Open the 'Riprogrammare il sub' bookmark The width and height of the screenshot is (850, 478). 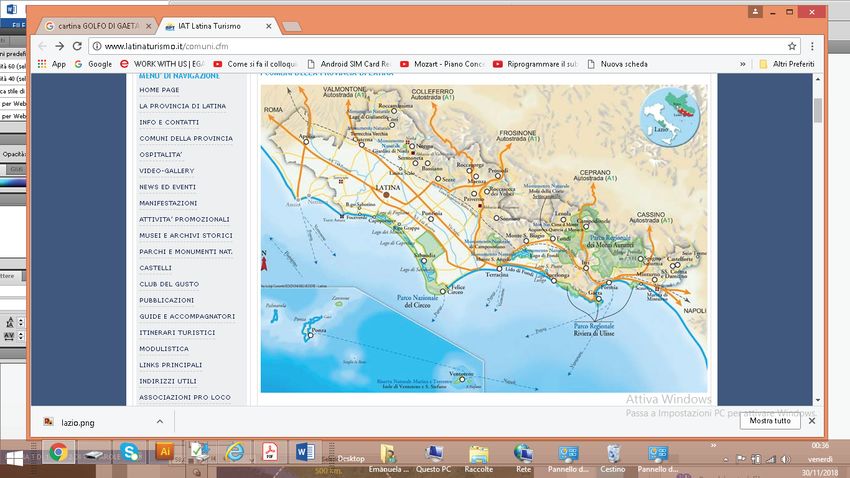pos(536,64)
